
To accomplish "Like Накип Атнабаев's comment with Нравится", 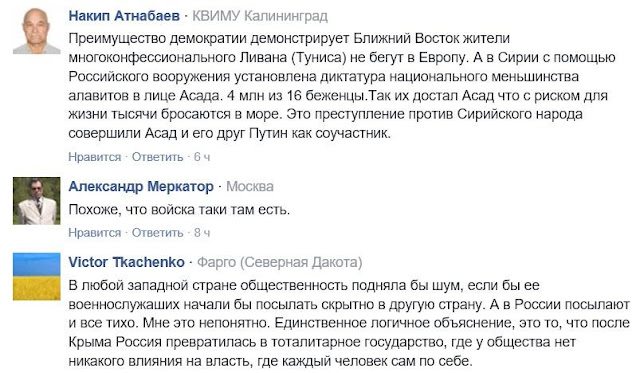I will [x=95, y=157].
